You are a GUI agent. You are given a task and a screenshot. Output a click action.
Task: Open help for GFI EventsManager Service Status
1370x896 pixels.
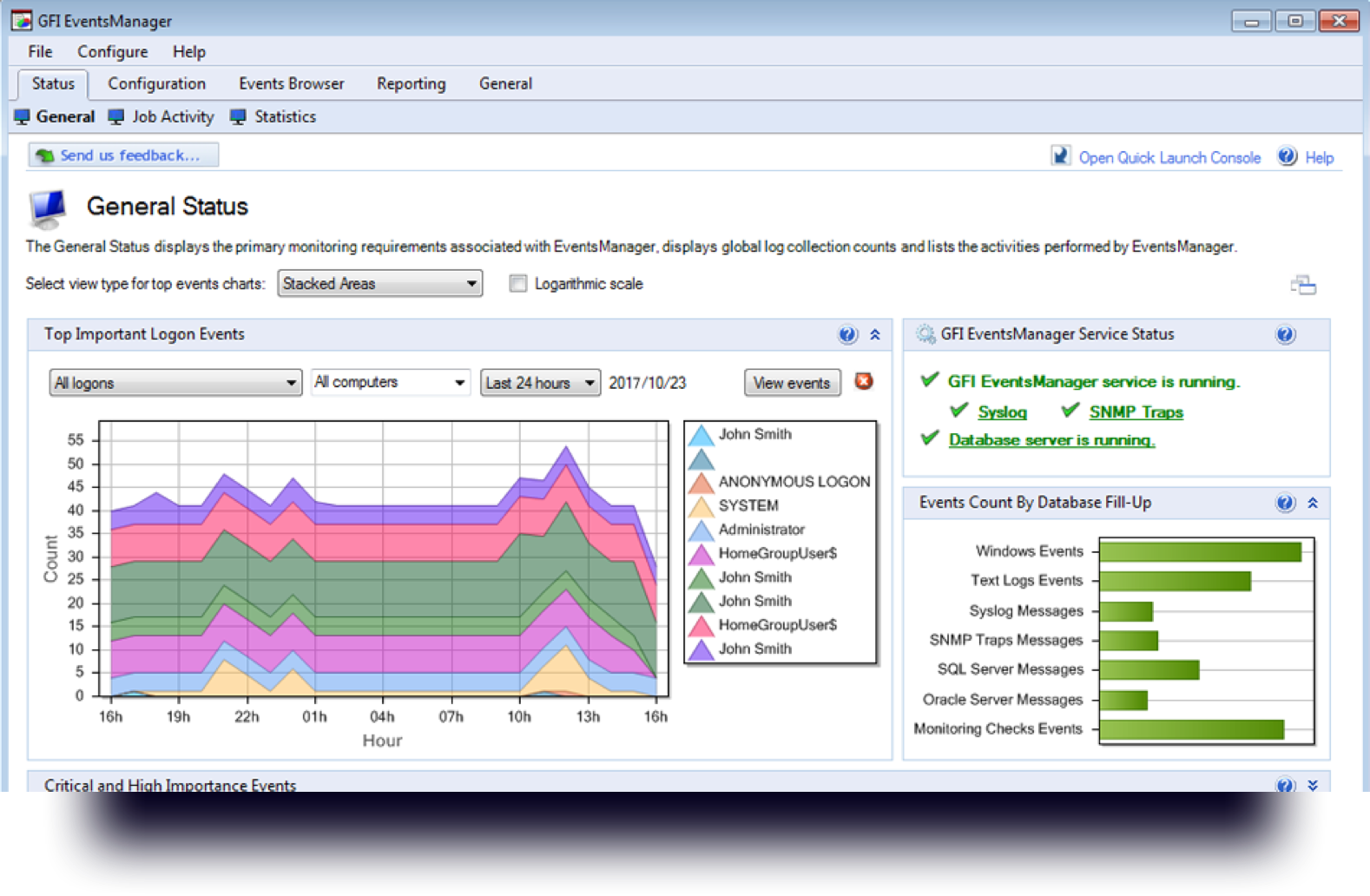[1286, 335]
